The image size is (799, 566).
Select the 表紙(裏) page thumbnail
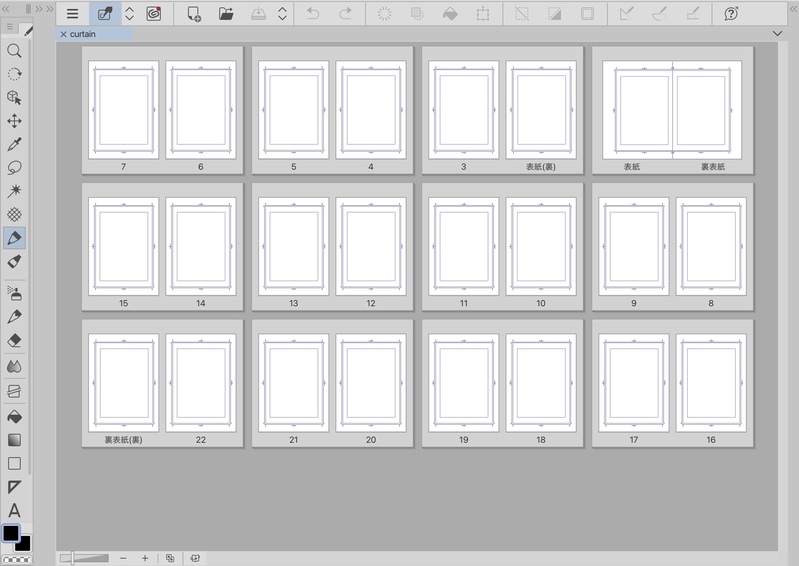point(541,110)
